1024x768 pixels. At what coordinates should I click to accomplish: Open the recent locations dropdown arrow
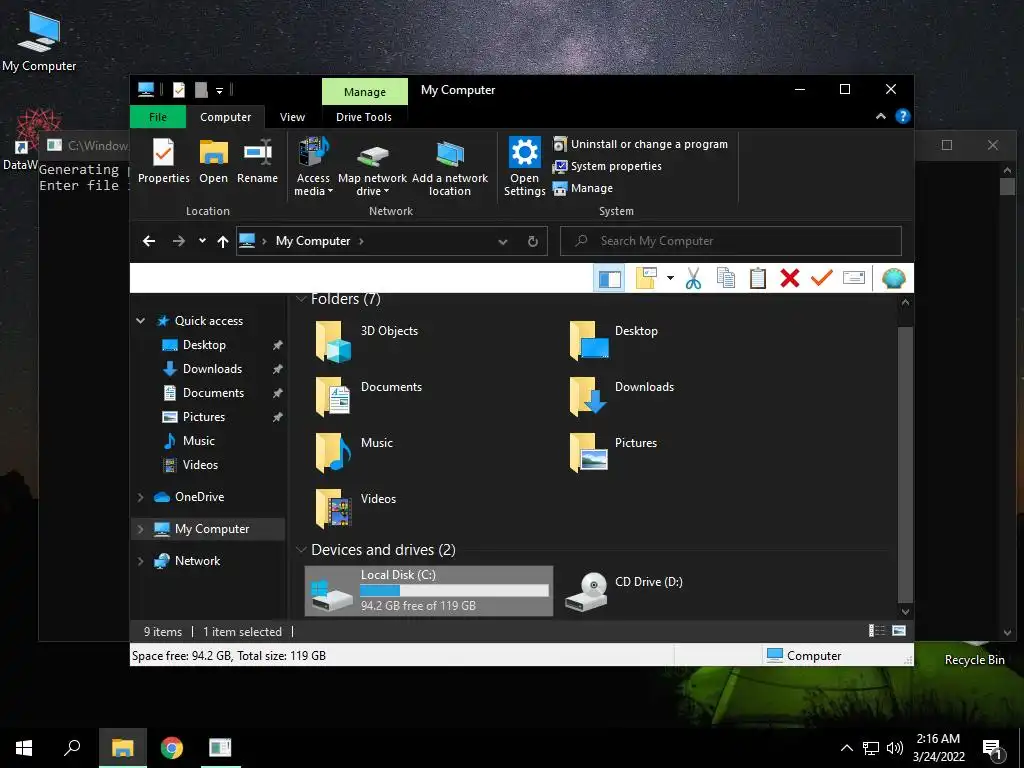coord(202,241)
